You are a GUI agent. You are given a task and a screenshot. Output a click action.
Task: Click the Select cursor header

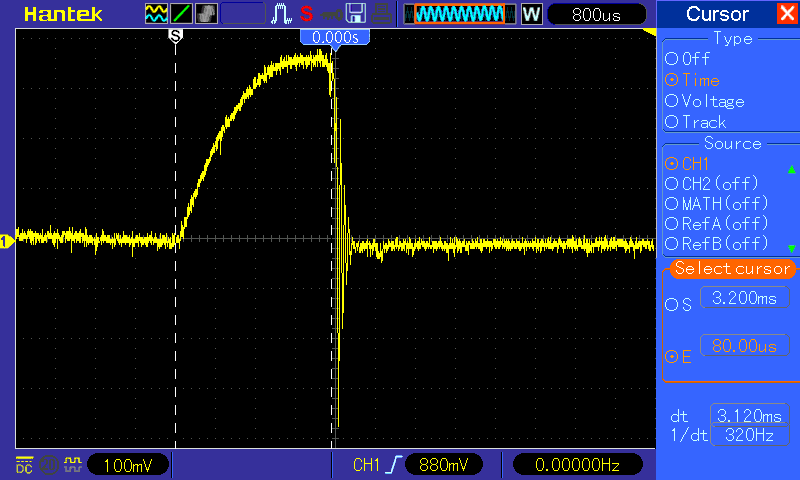[732, 269]
